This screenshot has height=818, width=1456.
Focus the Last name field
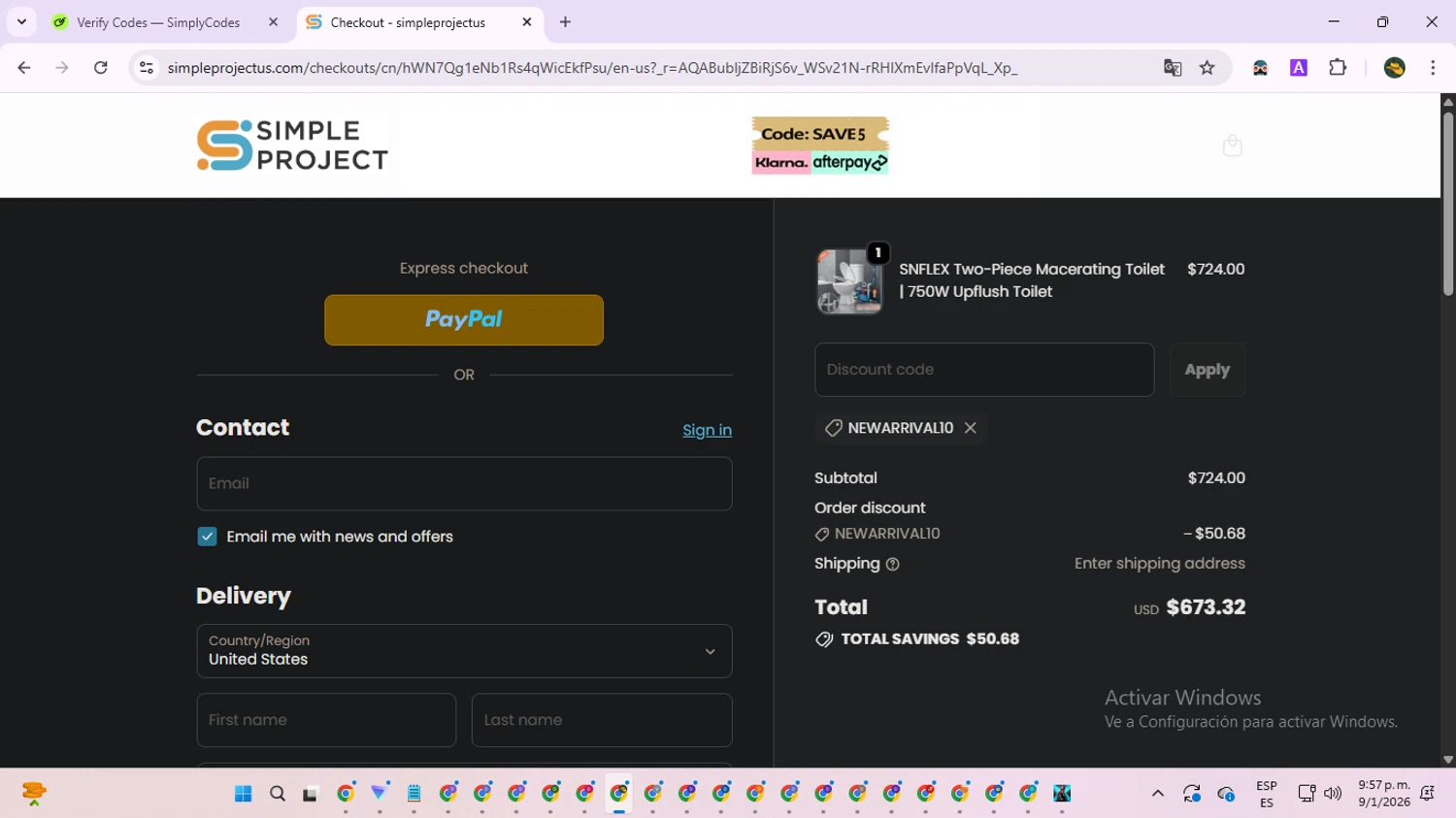pyautogui.click(x=602, y=720)
